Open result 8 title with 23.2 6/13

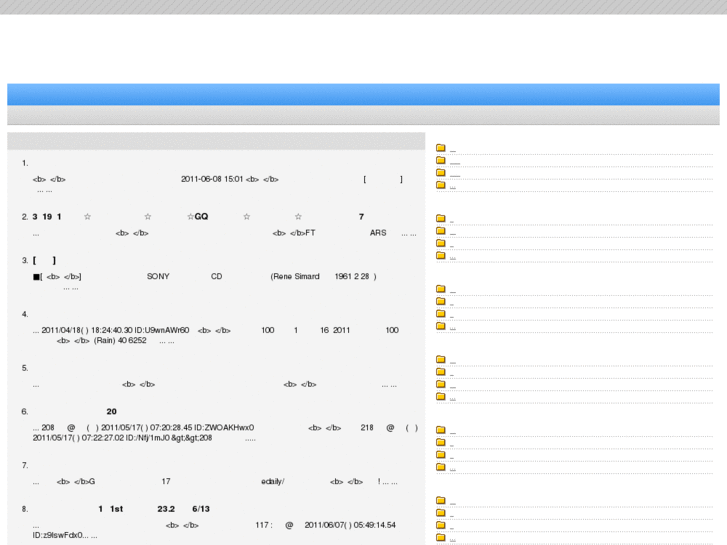[153, 509]
